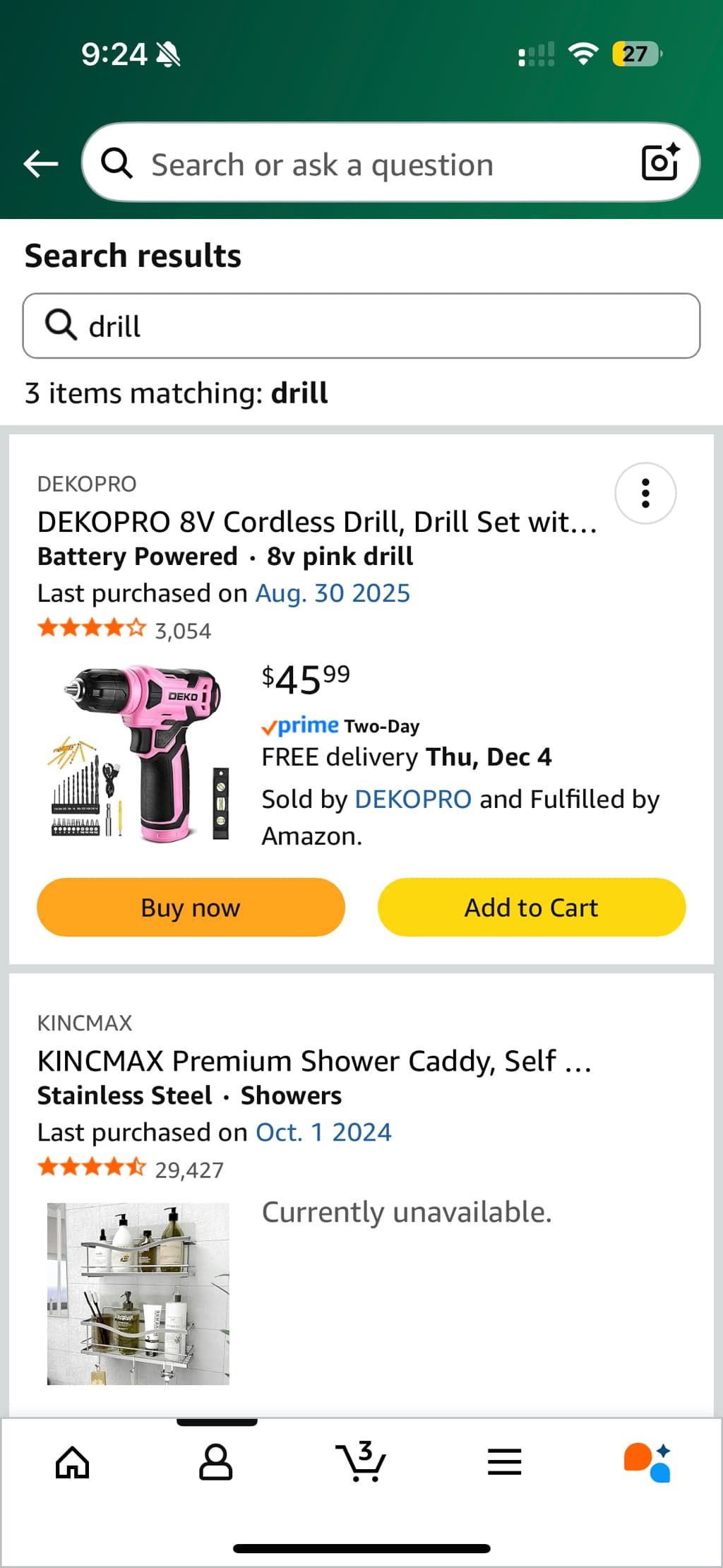This screenshot has height=1568, width=723.
Task: Open the KINCMAX Premium Shower Caddy title
Action: point(314,1061)
